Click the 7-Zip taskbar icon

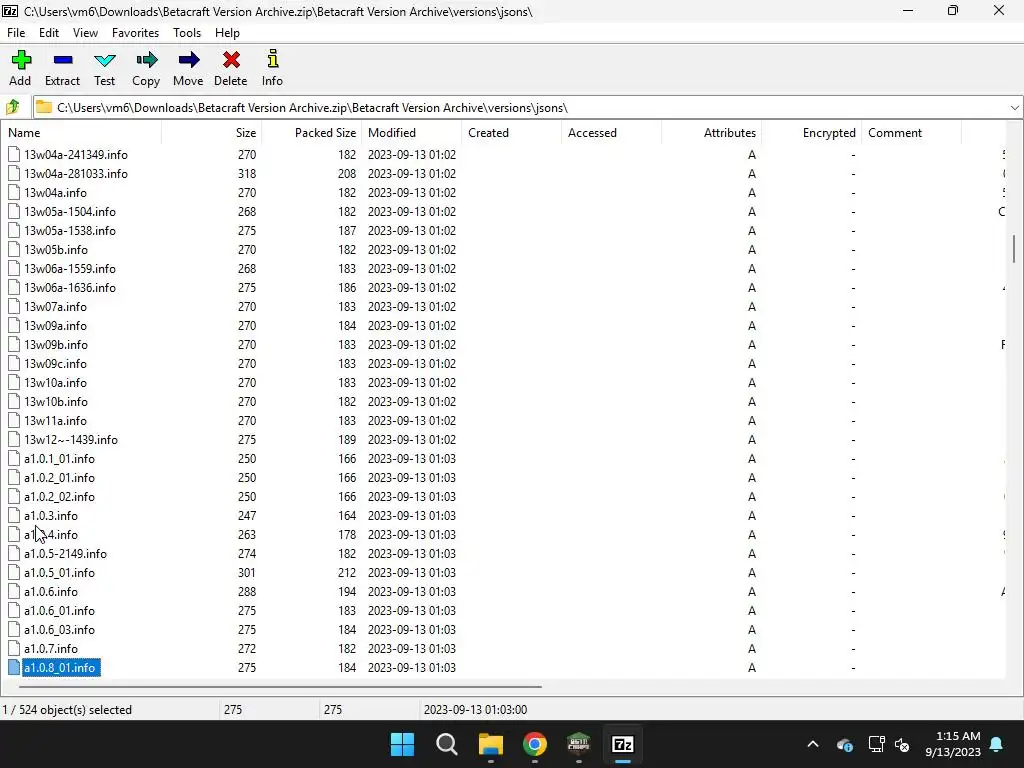coord(623,744)
